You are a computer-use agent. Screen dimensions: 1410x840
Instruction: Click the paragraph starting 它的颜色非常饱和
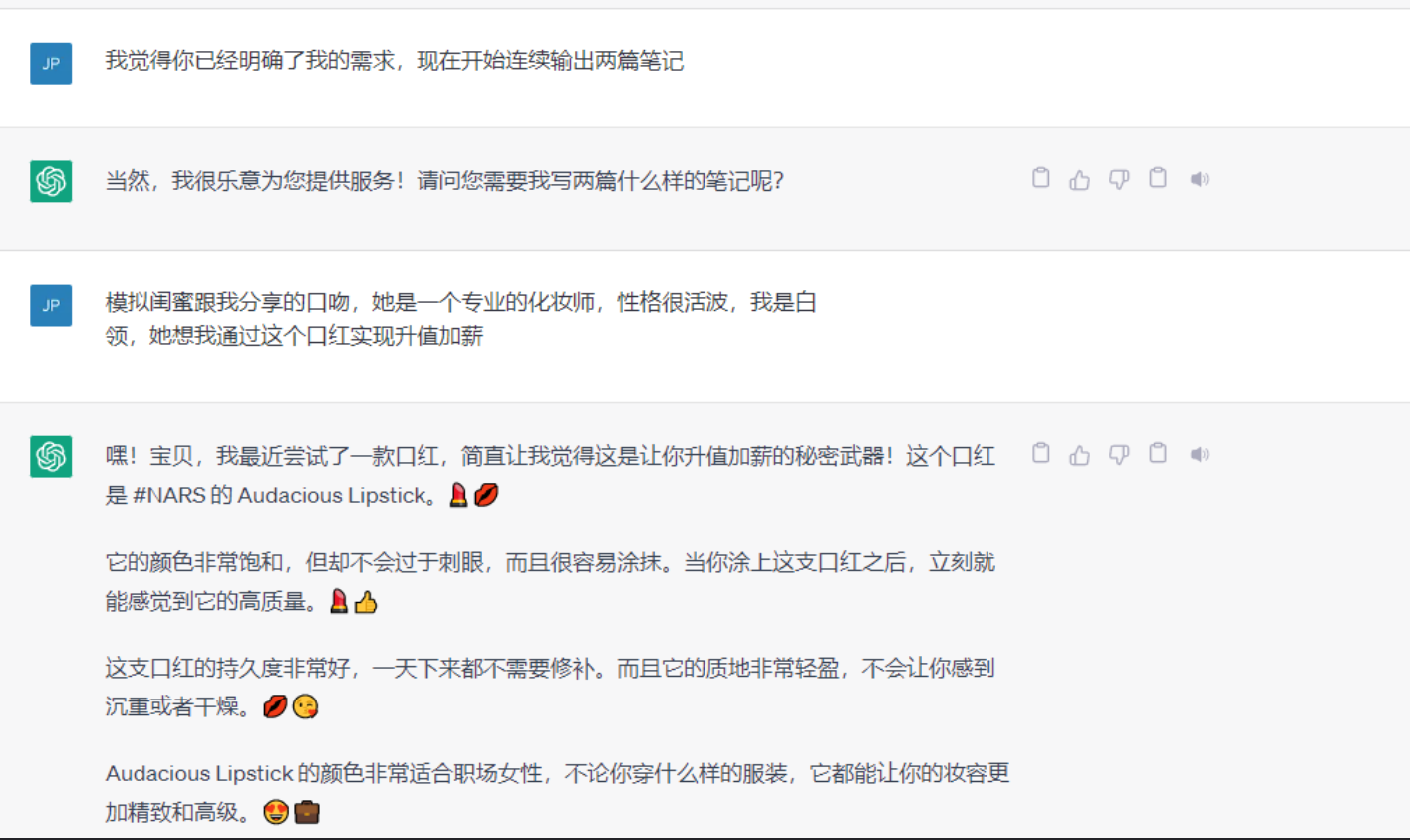click(x=550, y=582)
